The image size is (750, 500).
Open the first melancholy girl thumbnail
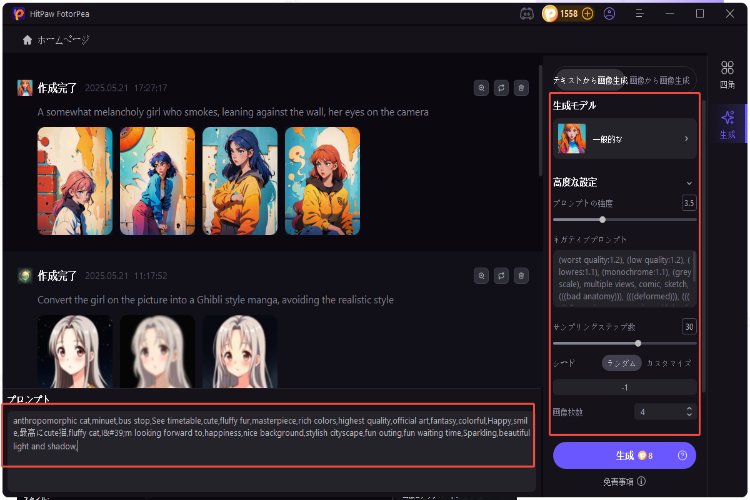coord(75,166)
